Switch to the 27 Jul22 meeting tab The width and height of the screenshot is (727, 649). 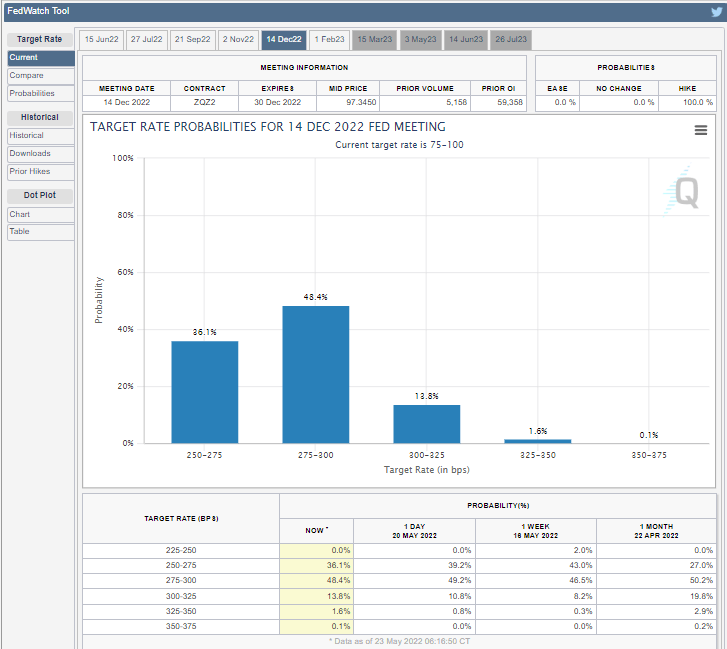(x=147, y=40)
